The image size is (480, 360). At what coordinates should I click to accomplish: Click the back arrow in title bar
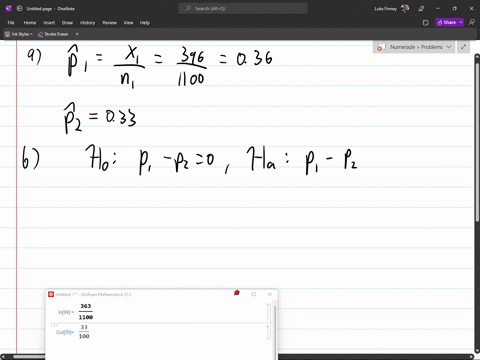19,8
